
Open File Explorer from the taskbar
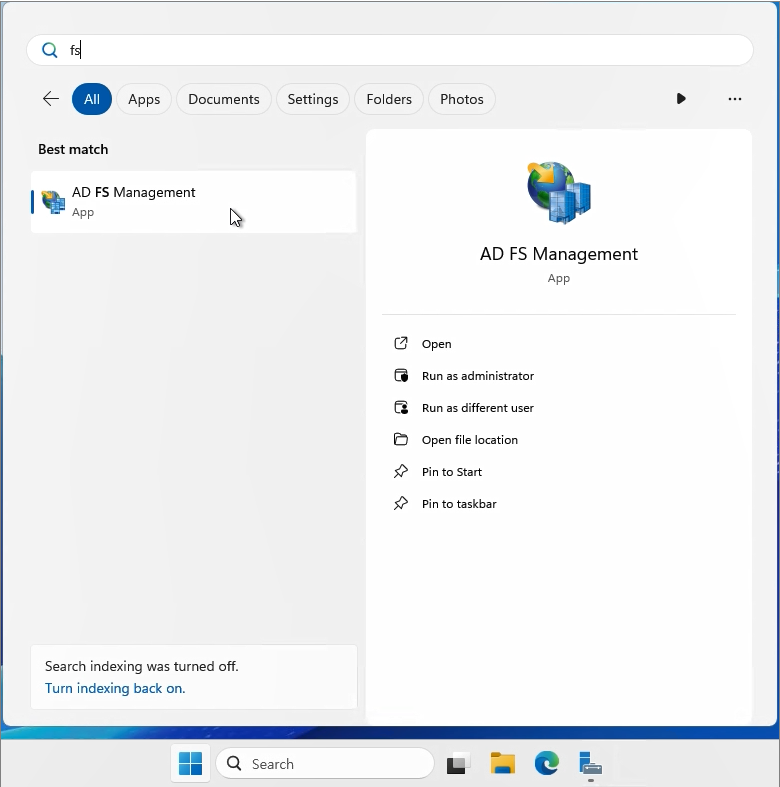point(502,763)
